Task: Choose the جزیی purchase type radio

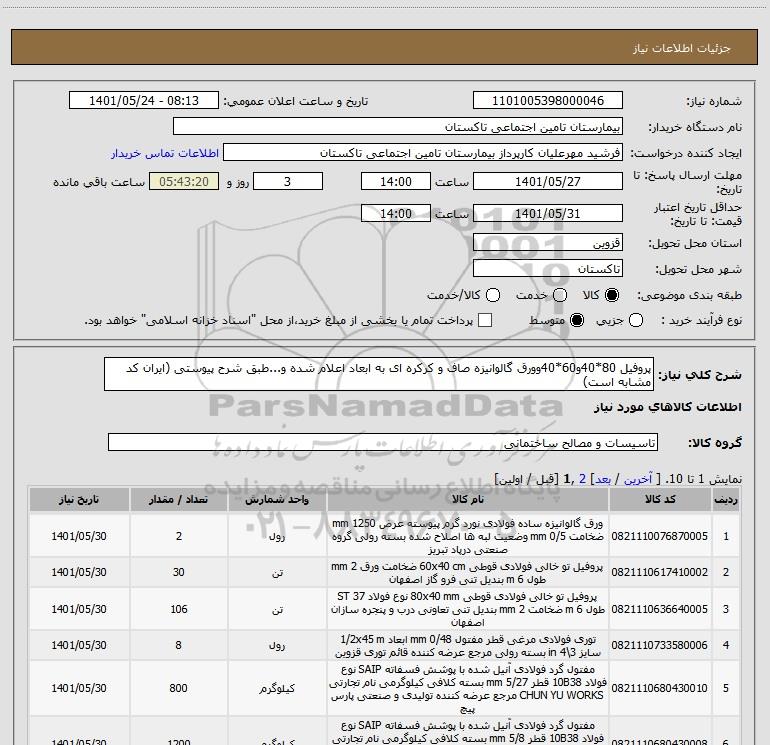Action: point(636,320)
